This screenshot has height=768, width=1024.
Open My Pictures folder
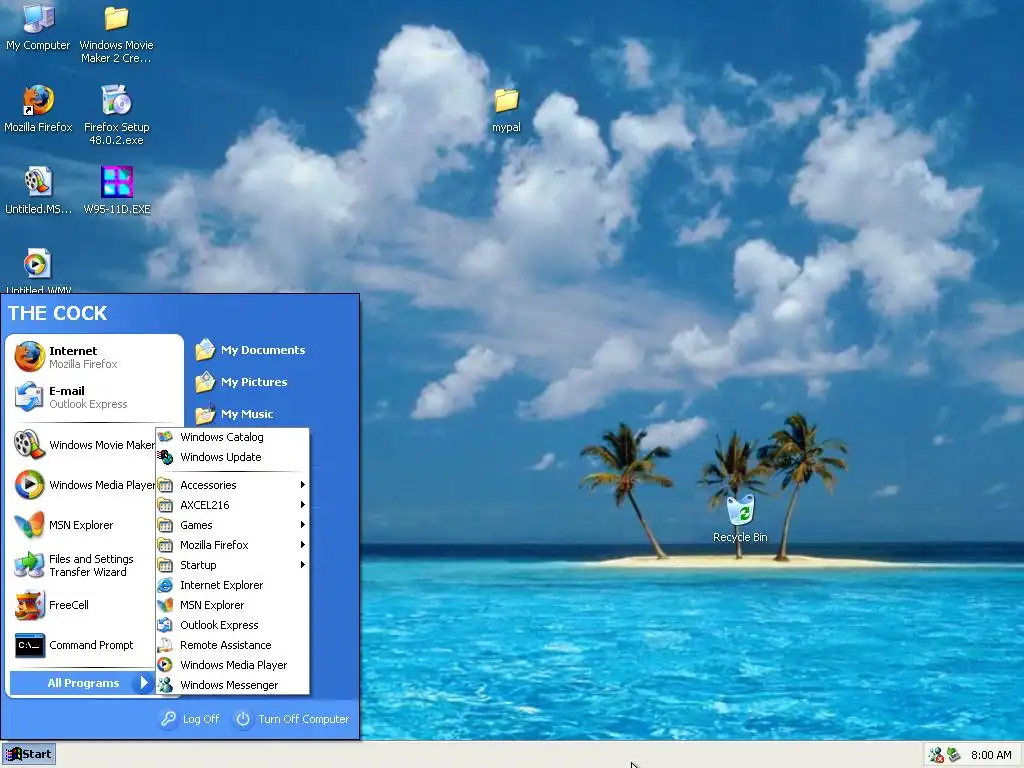click(241, 382)
